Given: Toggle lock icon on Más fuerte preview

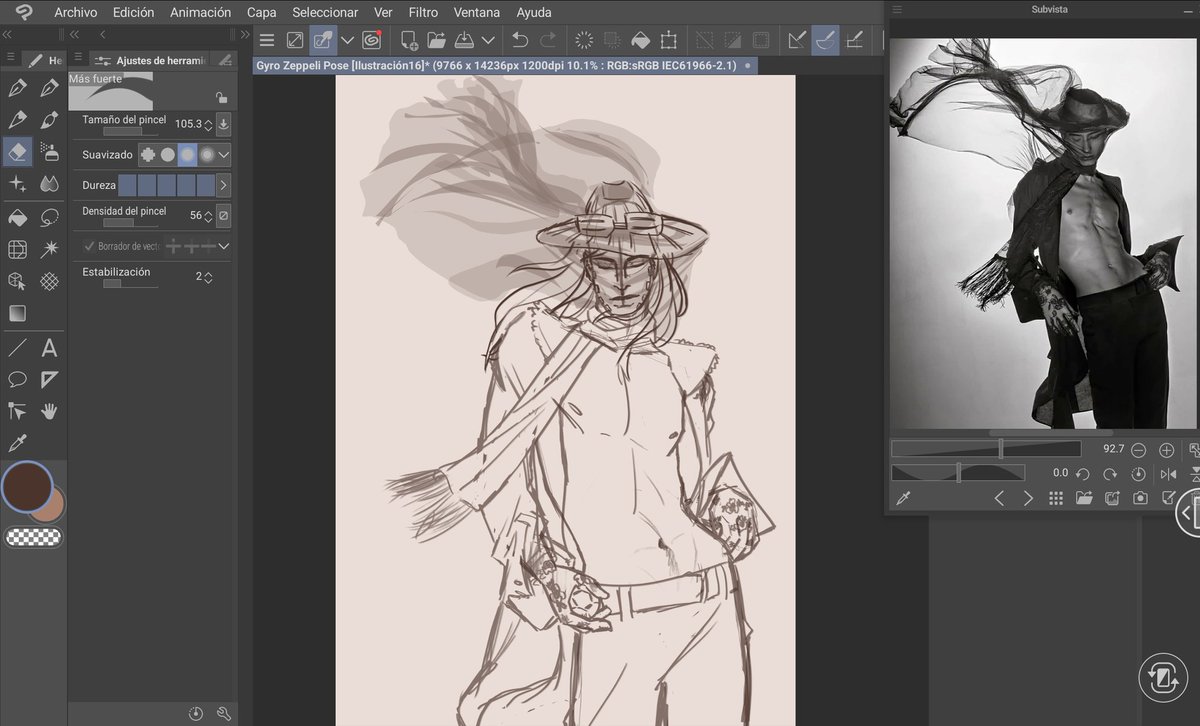Looking at the screenshot, I should tap(221, 98).
